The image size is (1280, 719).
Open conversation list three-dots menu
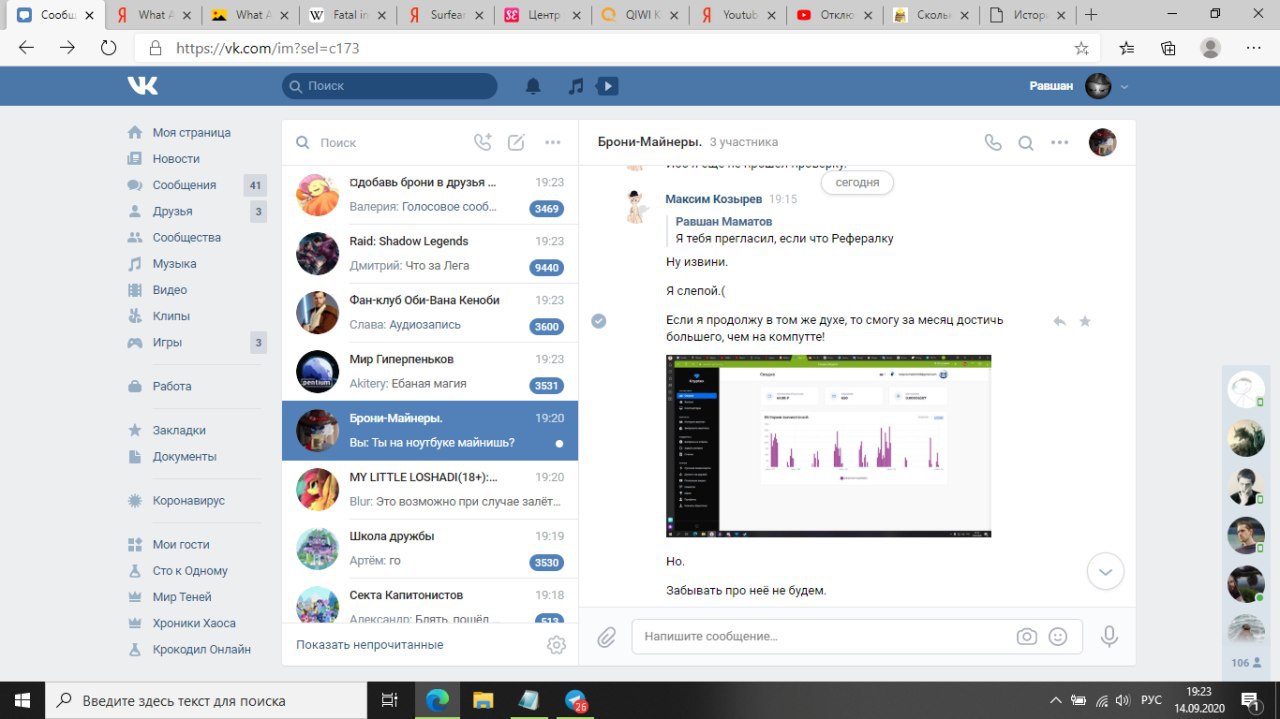553,142
